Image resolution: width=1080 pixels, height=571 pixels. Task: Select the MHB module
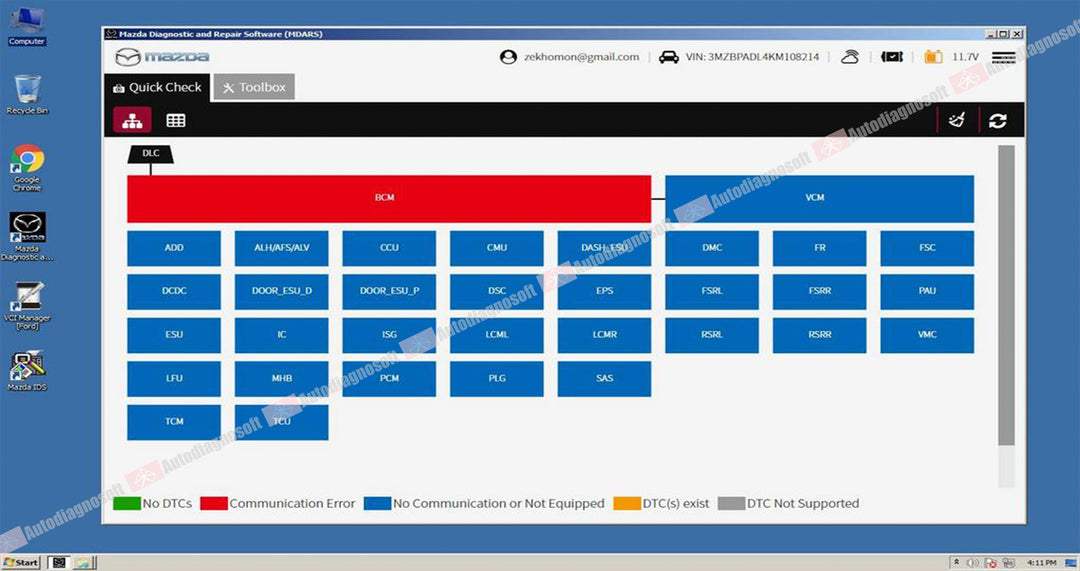[282, 379]
